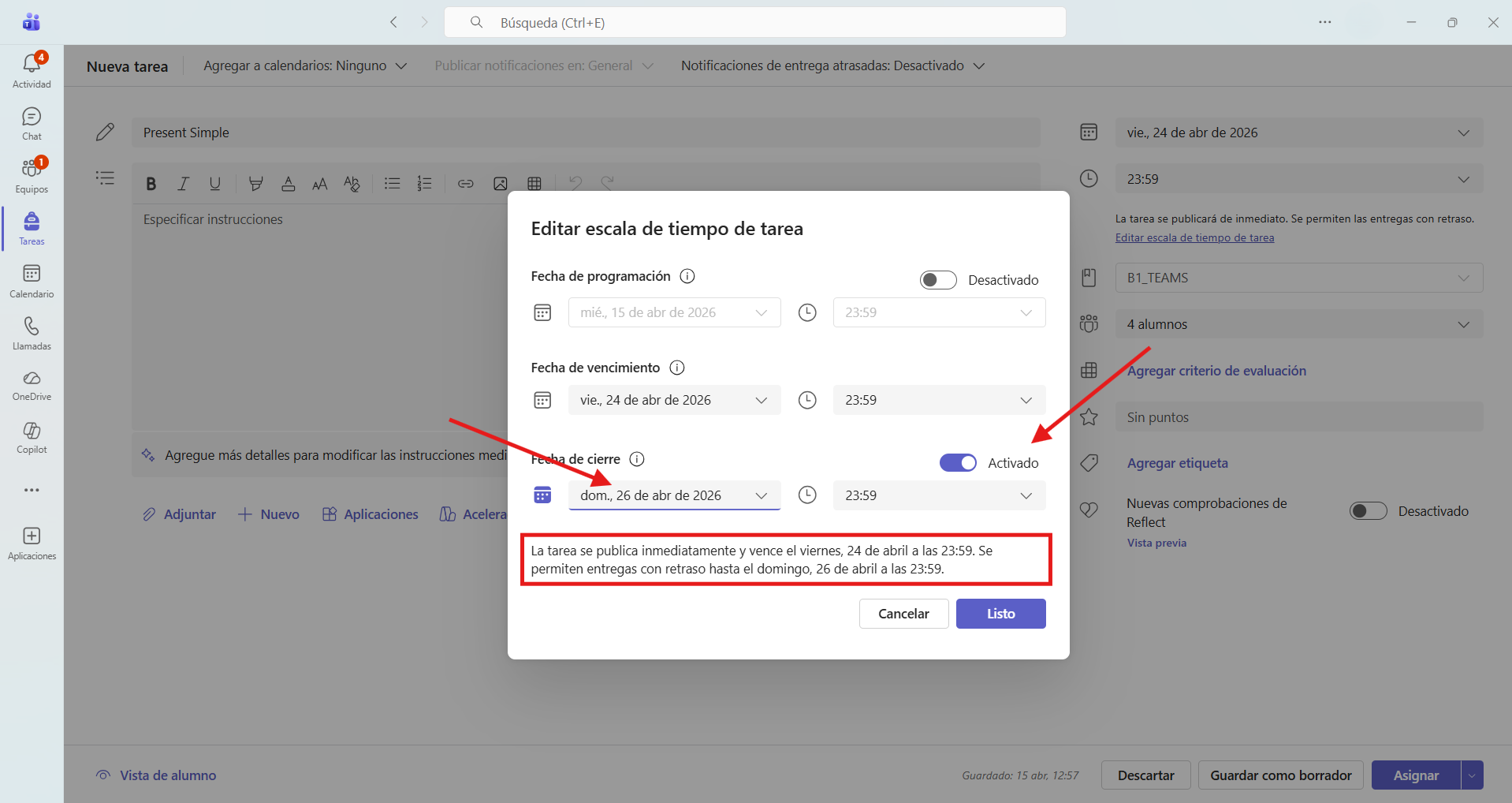This screenshot has height=803, width=1512.
Task: Click Adjuntar to attach a file
Action: click(179, 514)
